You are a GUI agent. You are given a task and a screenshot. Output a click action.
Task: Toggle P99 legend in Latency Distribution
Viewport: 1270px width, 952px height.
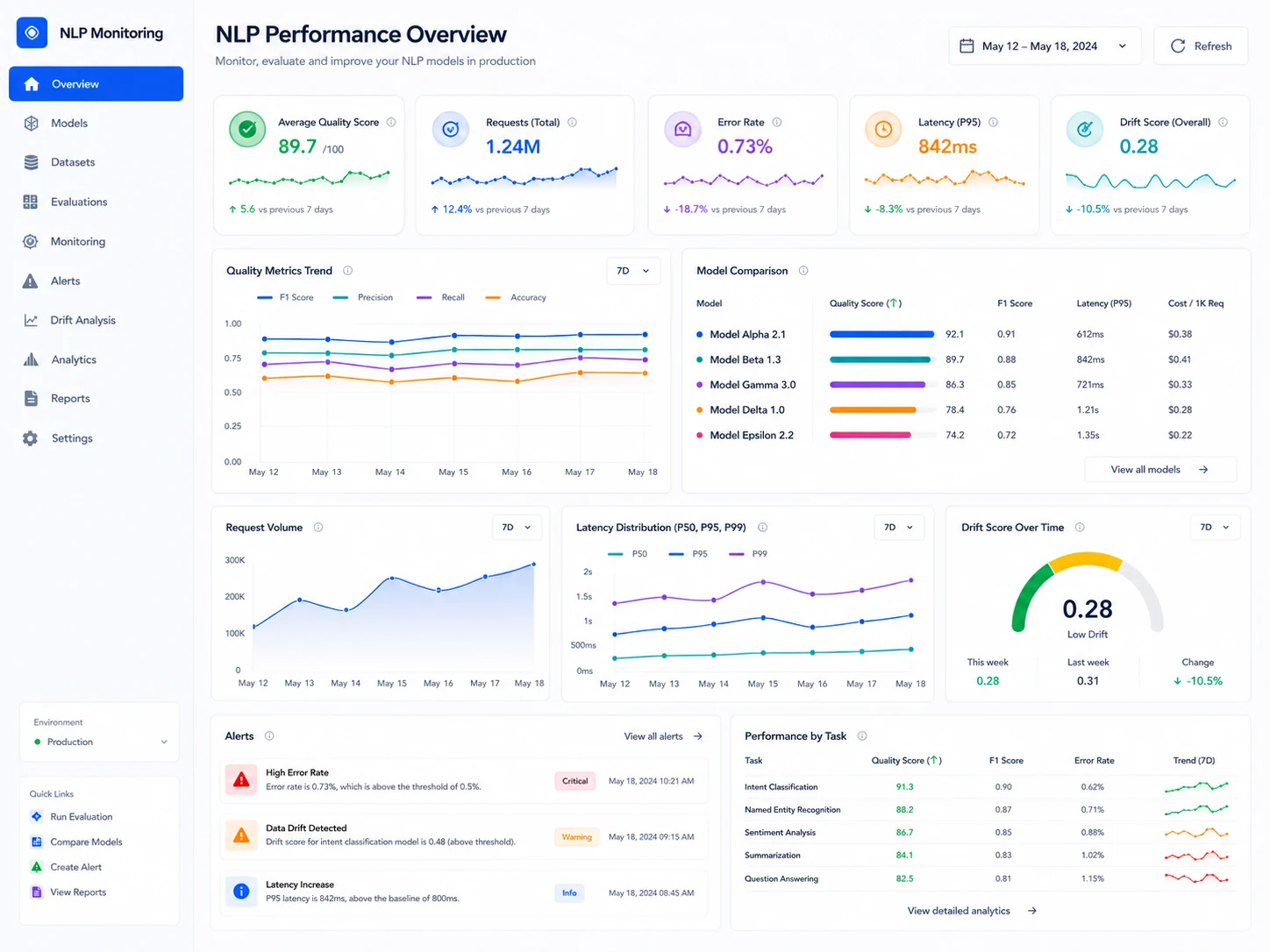[748, 554]
